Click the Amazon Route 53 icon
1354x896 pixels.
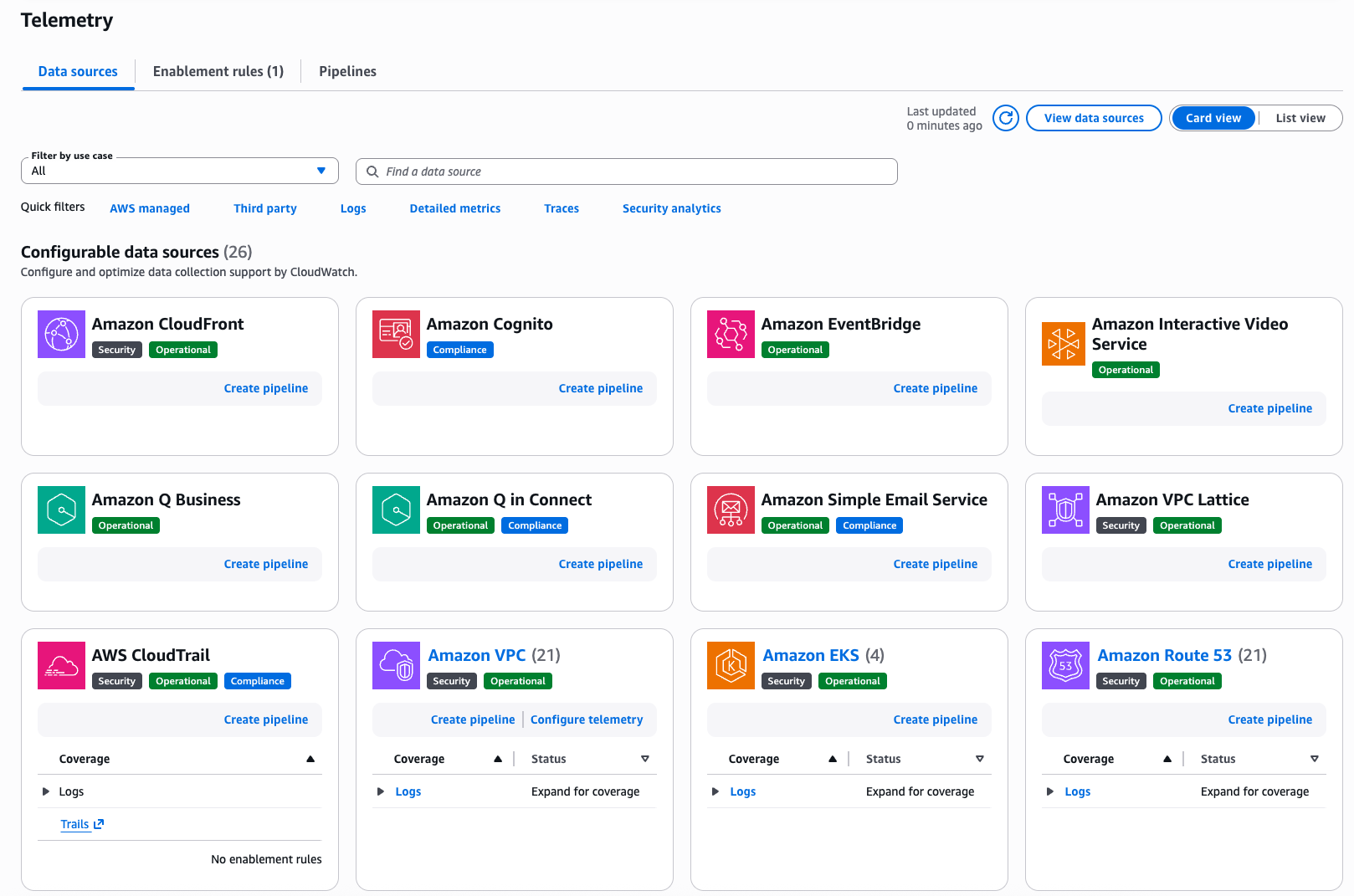coord(1065,666)
